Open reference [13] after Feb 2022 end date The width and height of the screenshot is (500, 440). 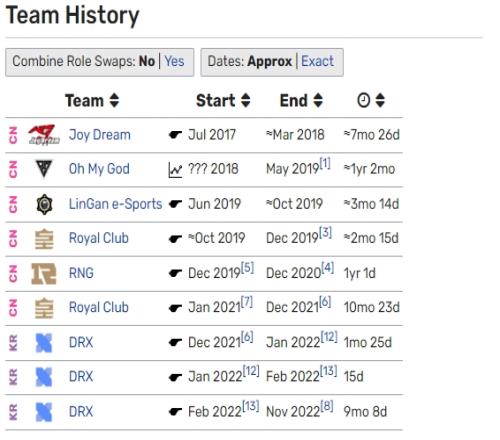[329, 371]
